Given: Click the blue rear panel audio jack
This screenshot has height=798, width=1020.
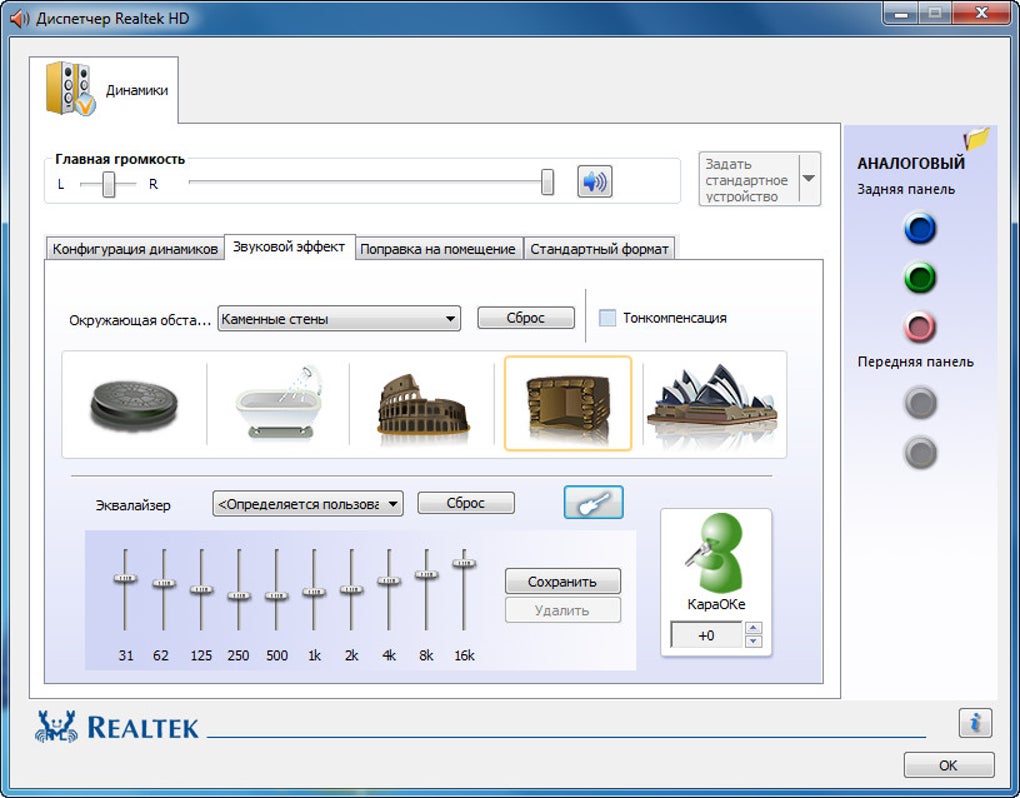Looking at the screenshot, I should click(920, 228).
